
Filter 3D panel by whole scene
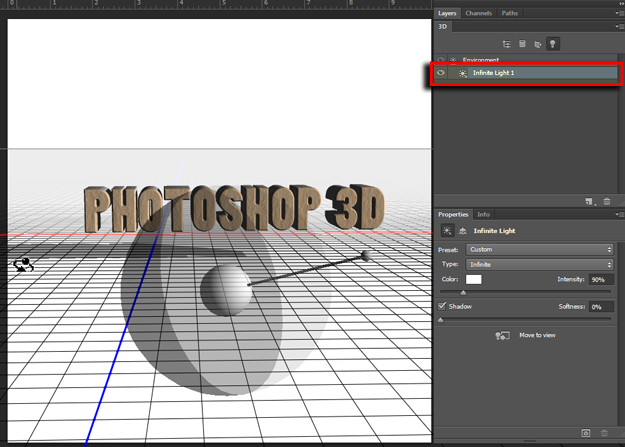[x=507, y=45]
